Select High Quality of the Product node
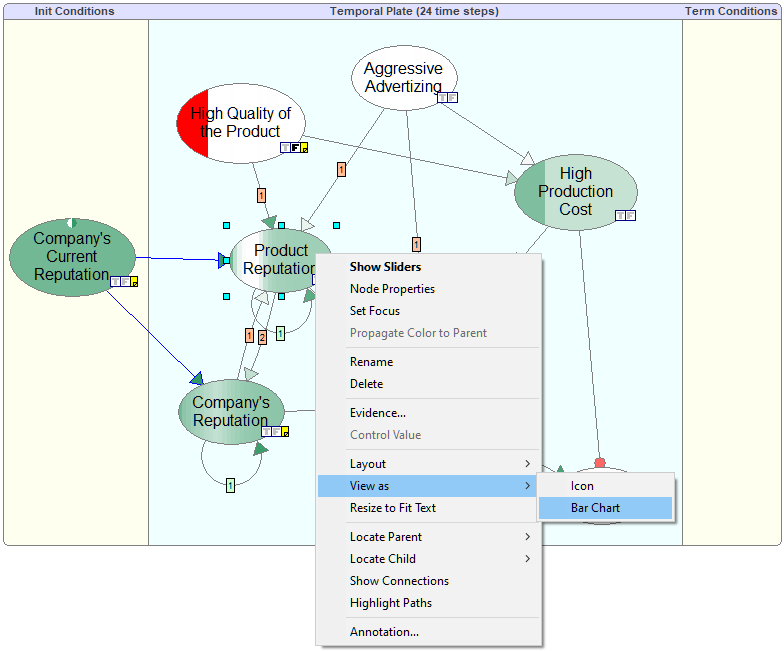This screenshot has width=784, height=651. [240, 122]
